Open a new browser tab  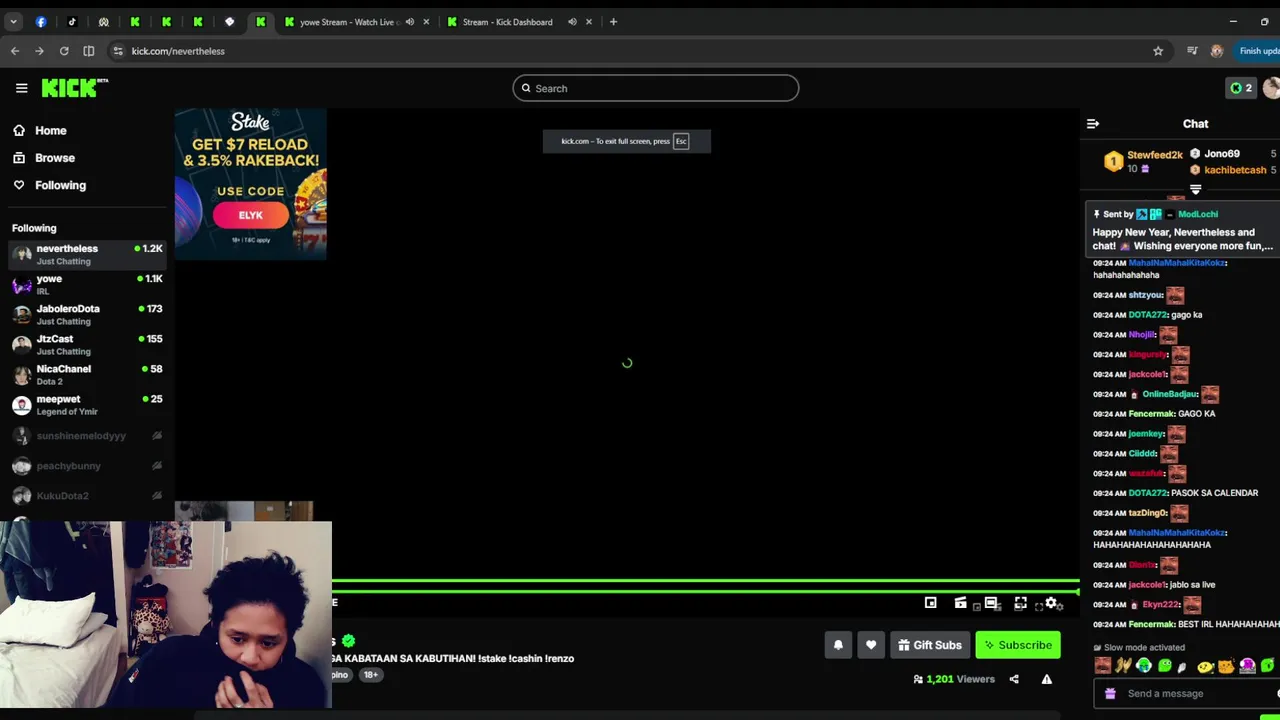coord(613,22)
